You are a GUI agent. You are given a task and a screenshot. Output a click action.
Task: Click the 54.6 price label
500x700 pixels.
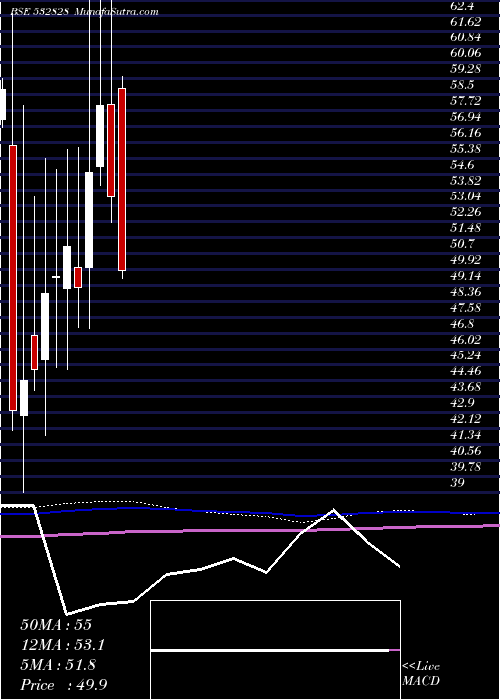coord(461,165)
